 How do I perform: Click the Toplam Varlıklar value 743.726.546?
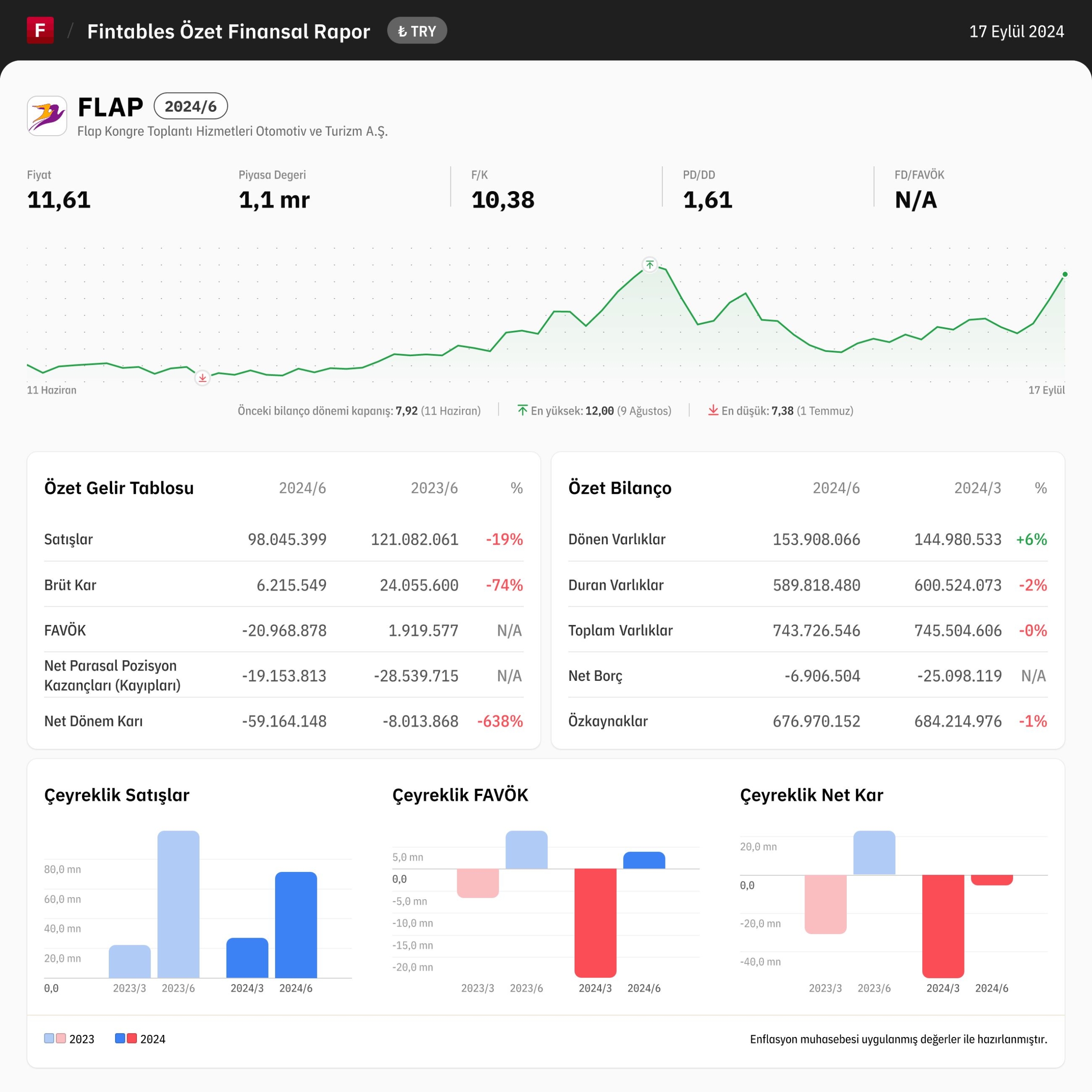[817, 630]
